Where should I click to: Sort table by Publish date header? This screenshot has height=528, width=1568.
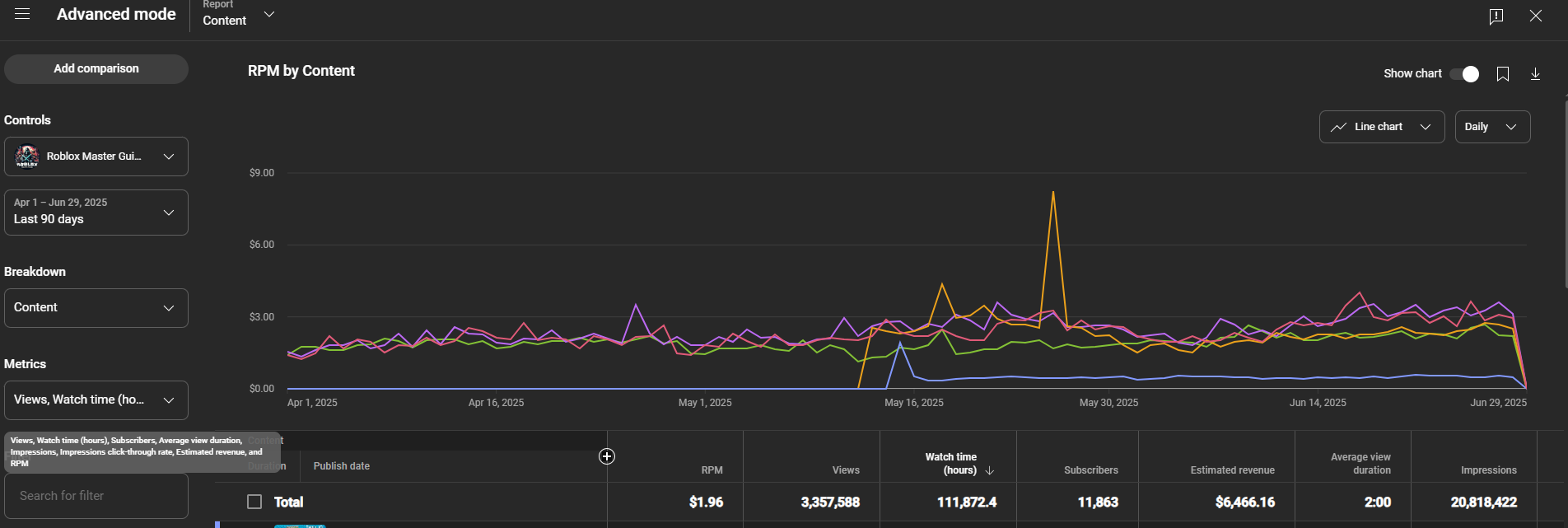coord(341,466)
